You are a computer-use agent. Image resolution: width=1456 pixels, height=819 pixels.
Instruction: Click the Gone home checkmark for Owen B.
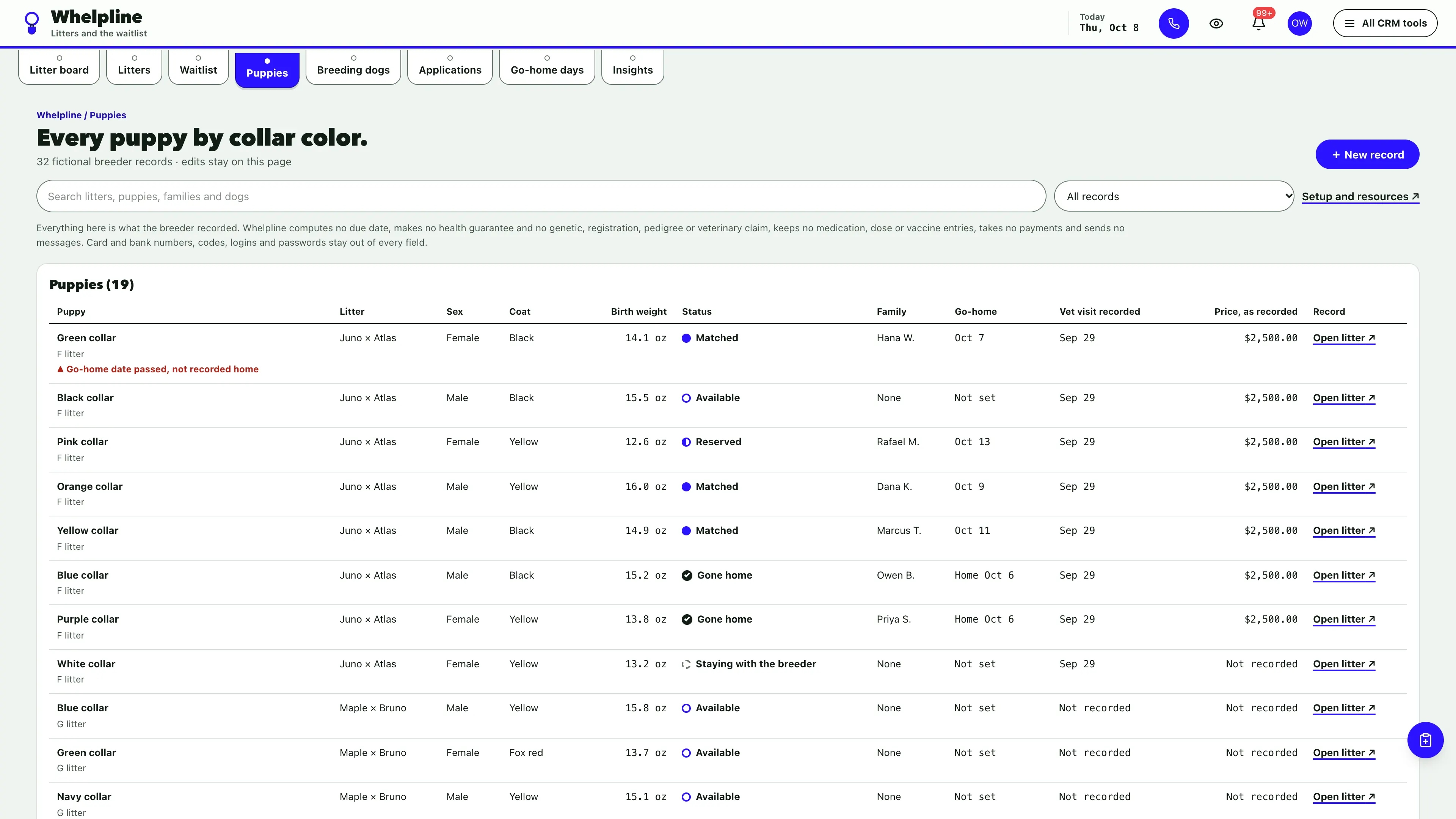coord(687,576)
